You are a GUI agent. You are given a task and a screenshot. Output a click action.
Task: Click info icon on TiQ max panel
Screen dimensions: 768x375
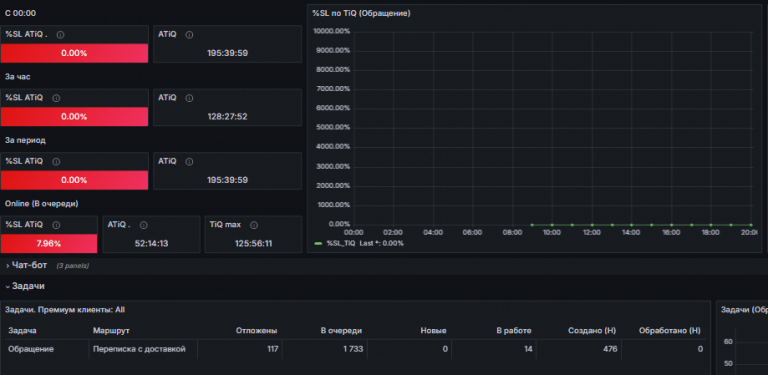[x=254, y=225]
